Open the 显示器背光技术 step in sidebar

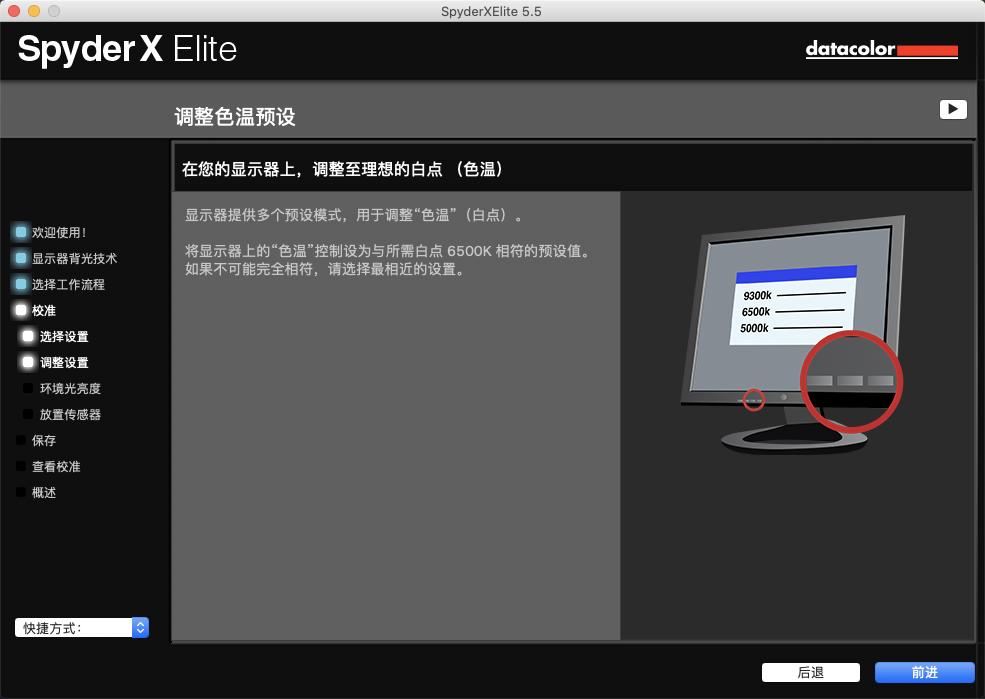click(74, 258)
